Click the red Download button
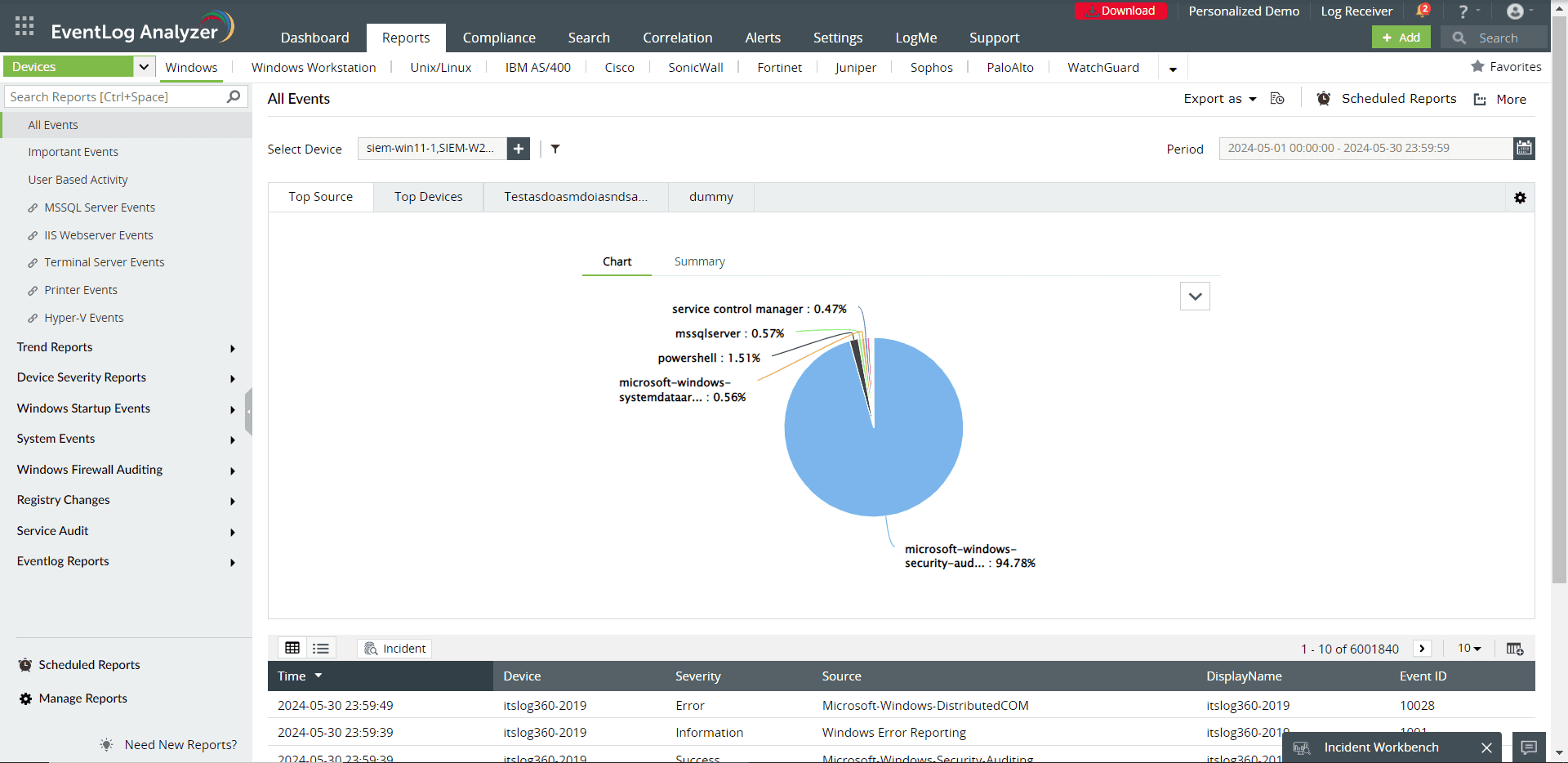 [x=1120, y=11]
